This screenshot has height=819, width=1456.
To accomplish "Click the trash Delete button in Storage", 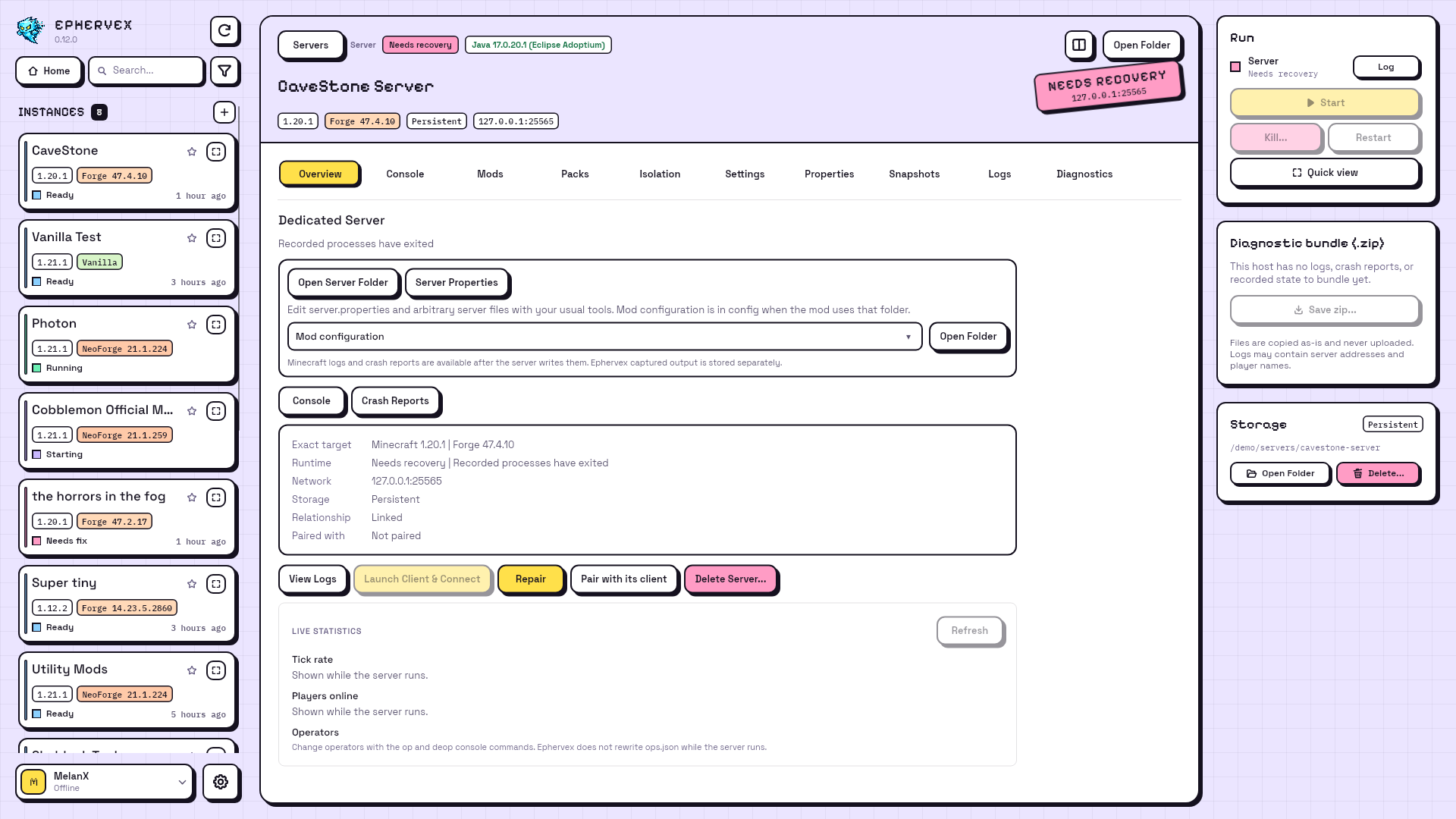I will tap(1378, 473).
